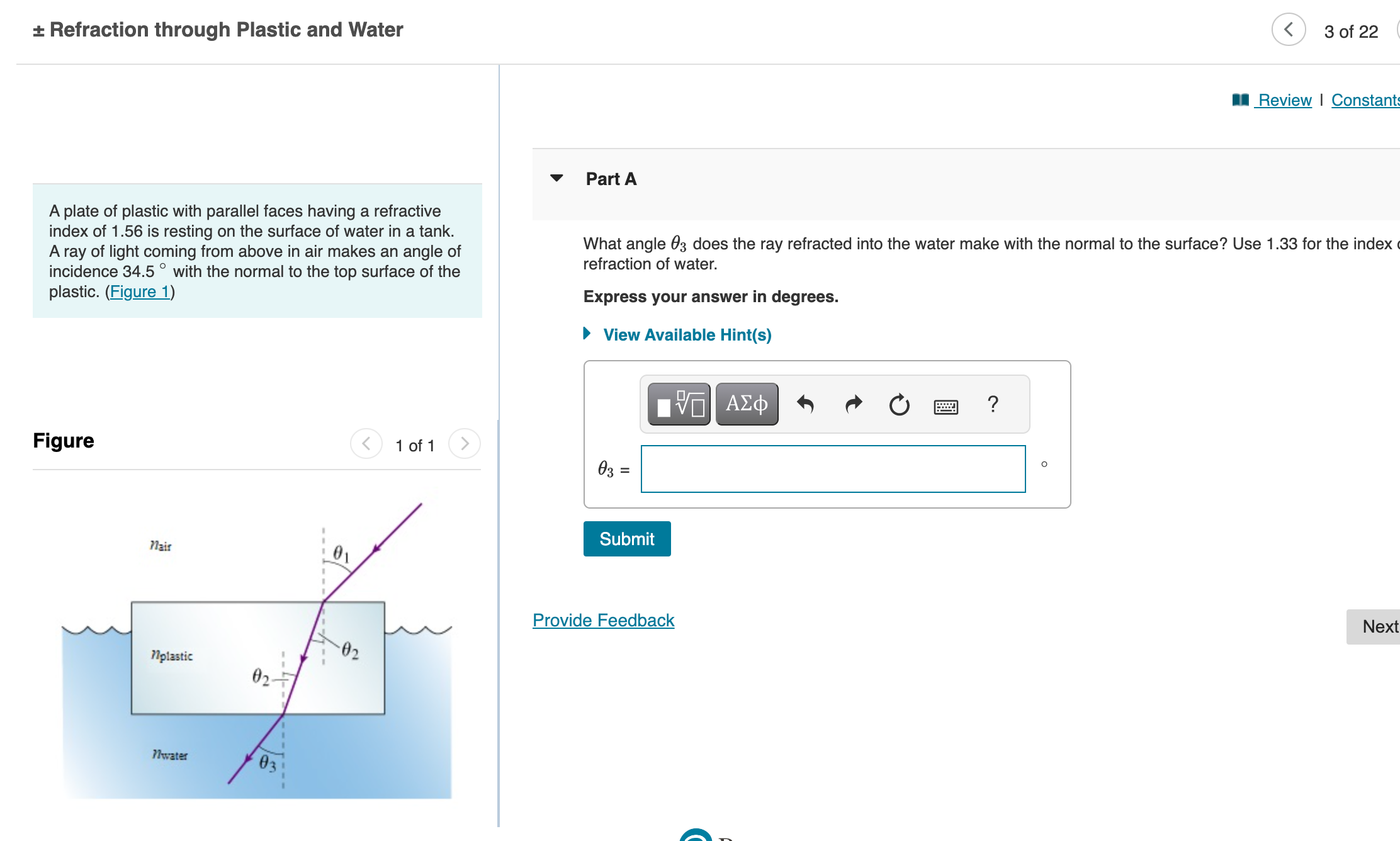Screen dimensions: 1400x841
Task: Click the redo arrow in the equation toolbar
Action: [x=852, y=404]
